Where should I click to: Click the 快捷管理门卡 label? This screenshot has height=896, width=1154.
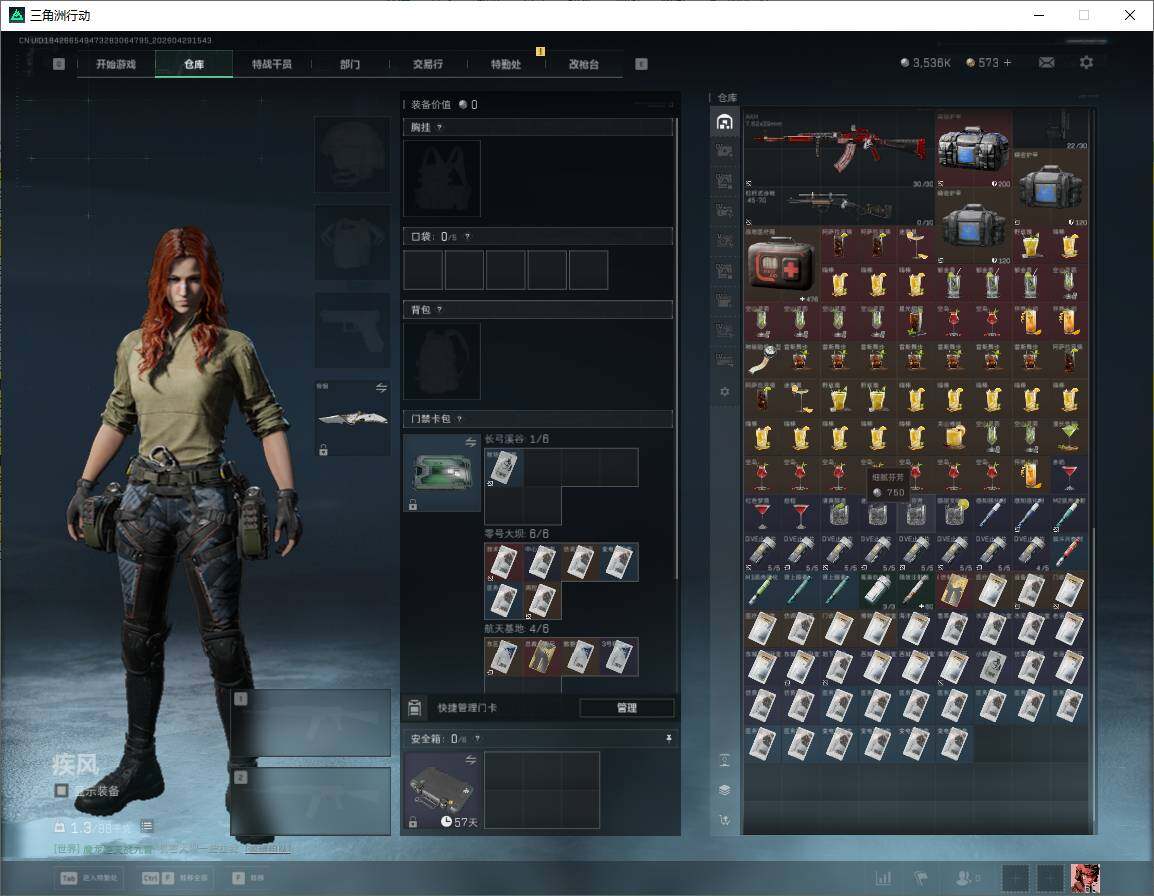[x=467, y=708]
